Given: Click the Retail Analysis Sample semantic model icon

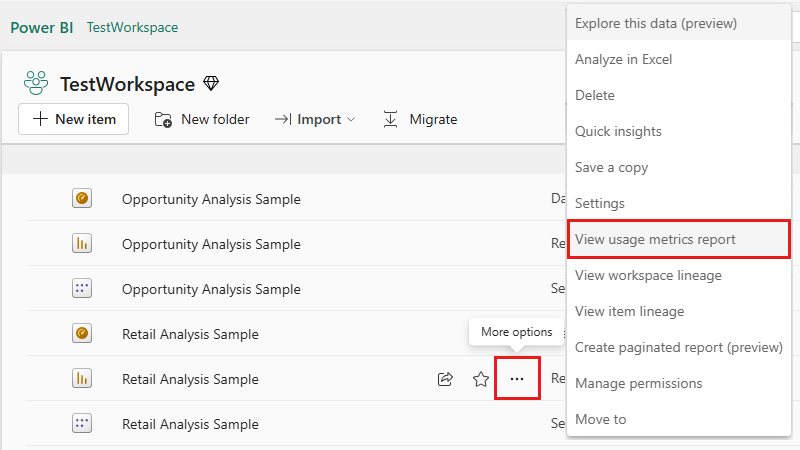Looking at the screenshot, I should (82, 424).
